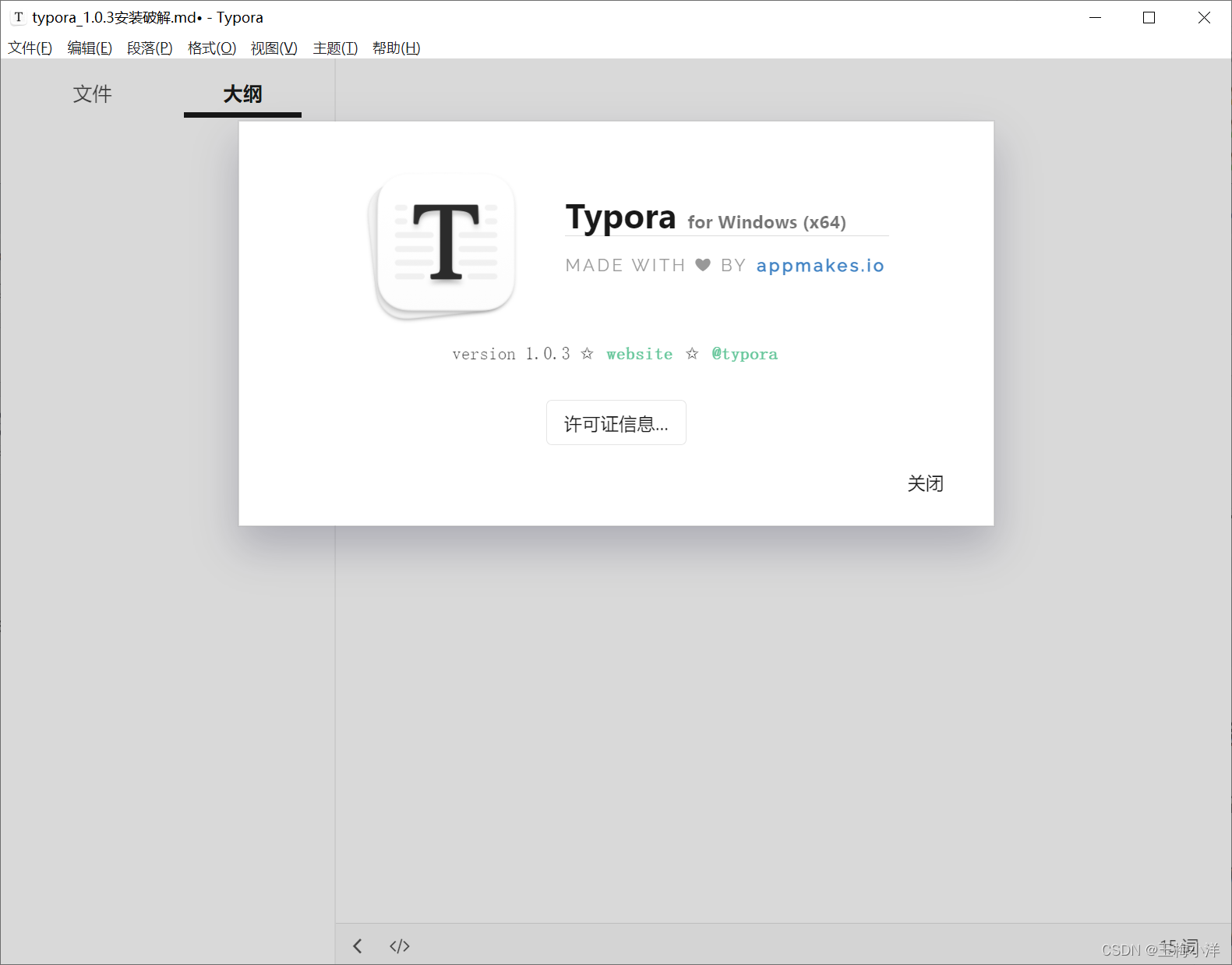Switch to the 大纲 sidebar tab
The height and width of the screenshot is (965, 1232).
coord(242,94)
